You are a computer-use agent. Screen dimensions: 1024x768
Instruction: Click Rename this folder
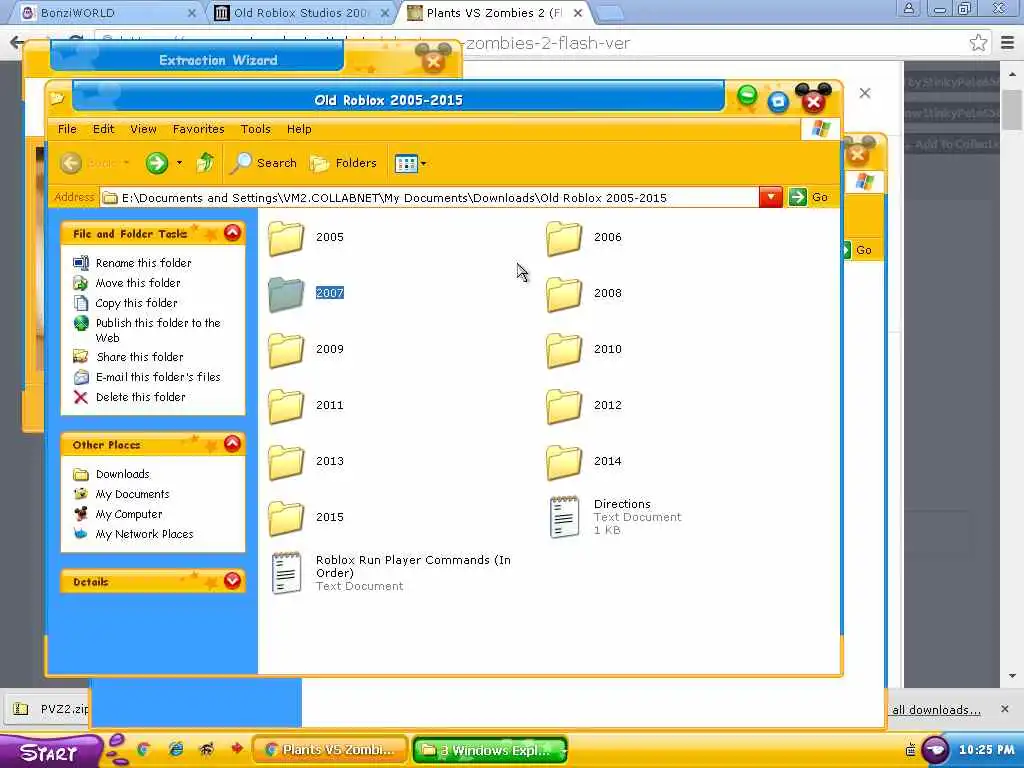click(144, 263)
